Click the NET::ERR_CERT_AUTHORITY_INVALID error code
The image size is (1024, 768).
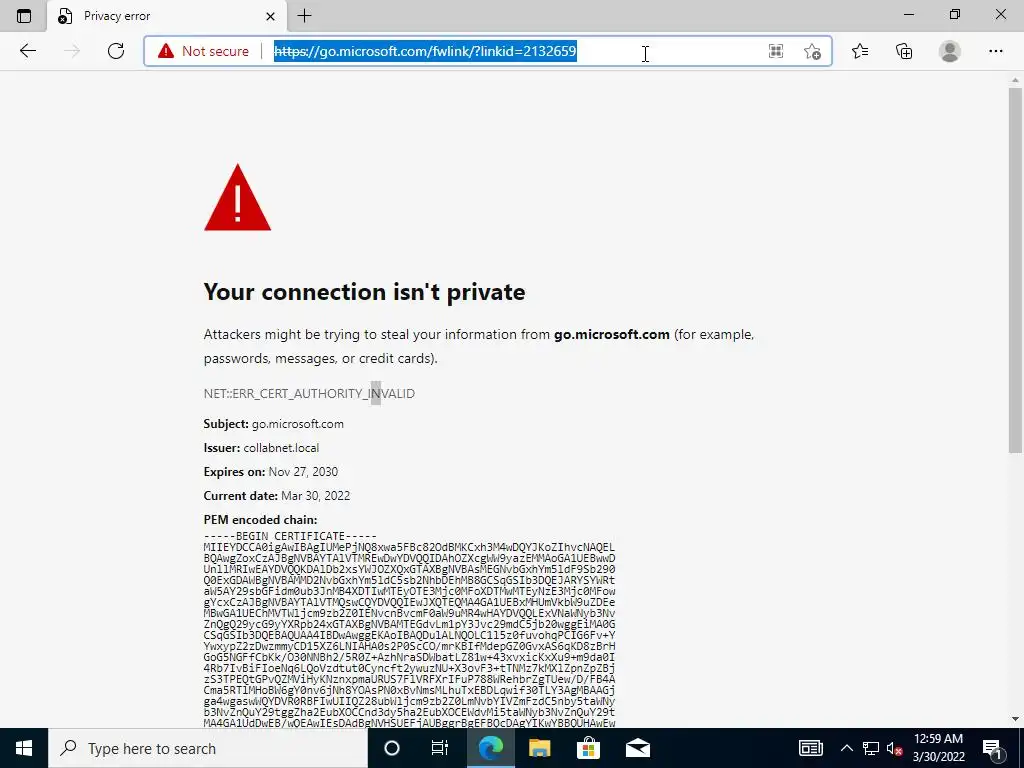309,393
